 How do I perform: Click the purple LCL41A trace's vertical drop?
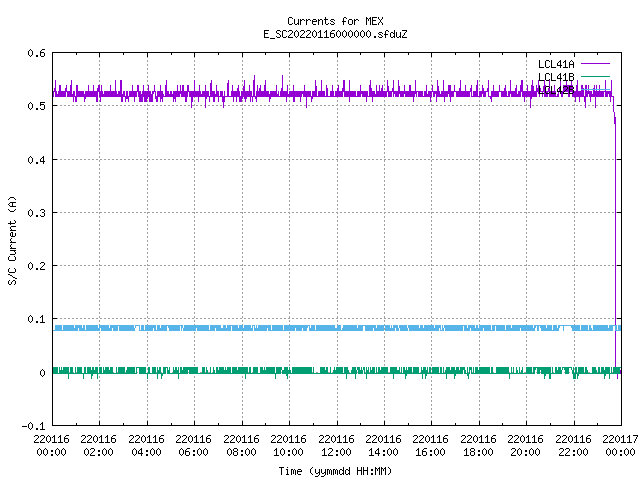click(x=616, y=245)
